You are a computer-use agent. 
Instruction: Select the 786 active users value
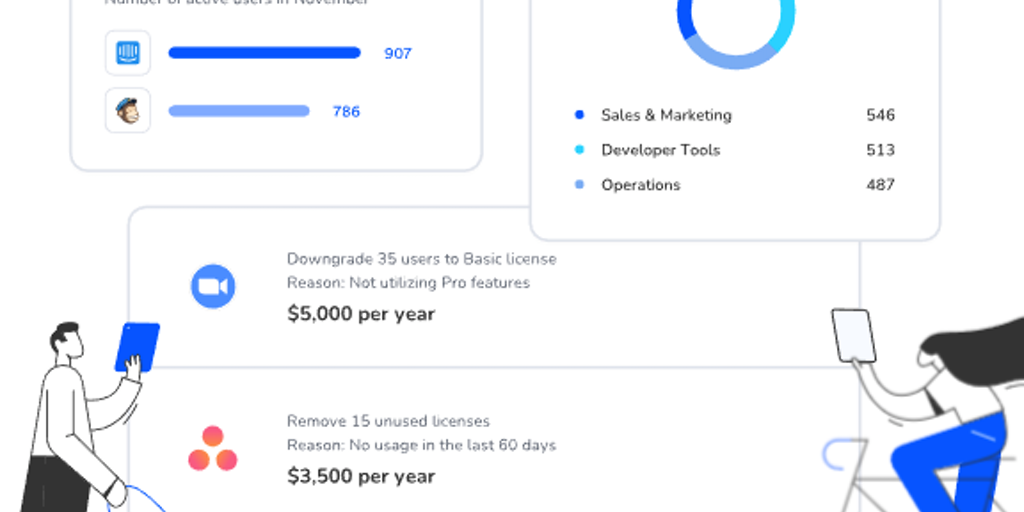[346, 112]
